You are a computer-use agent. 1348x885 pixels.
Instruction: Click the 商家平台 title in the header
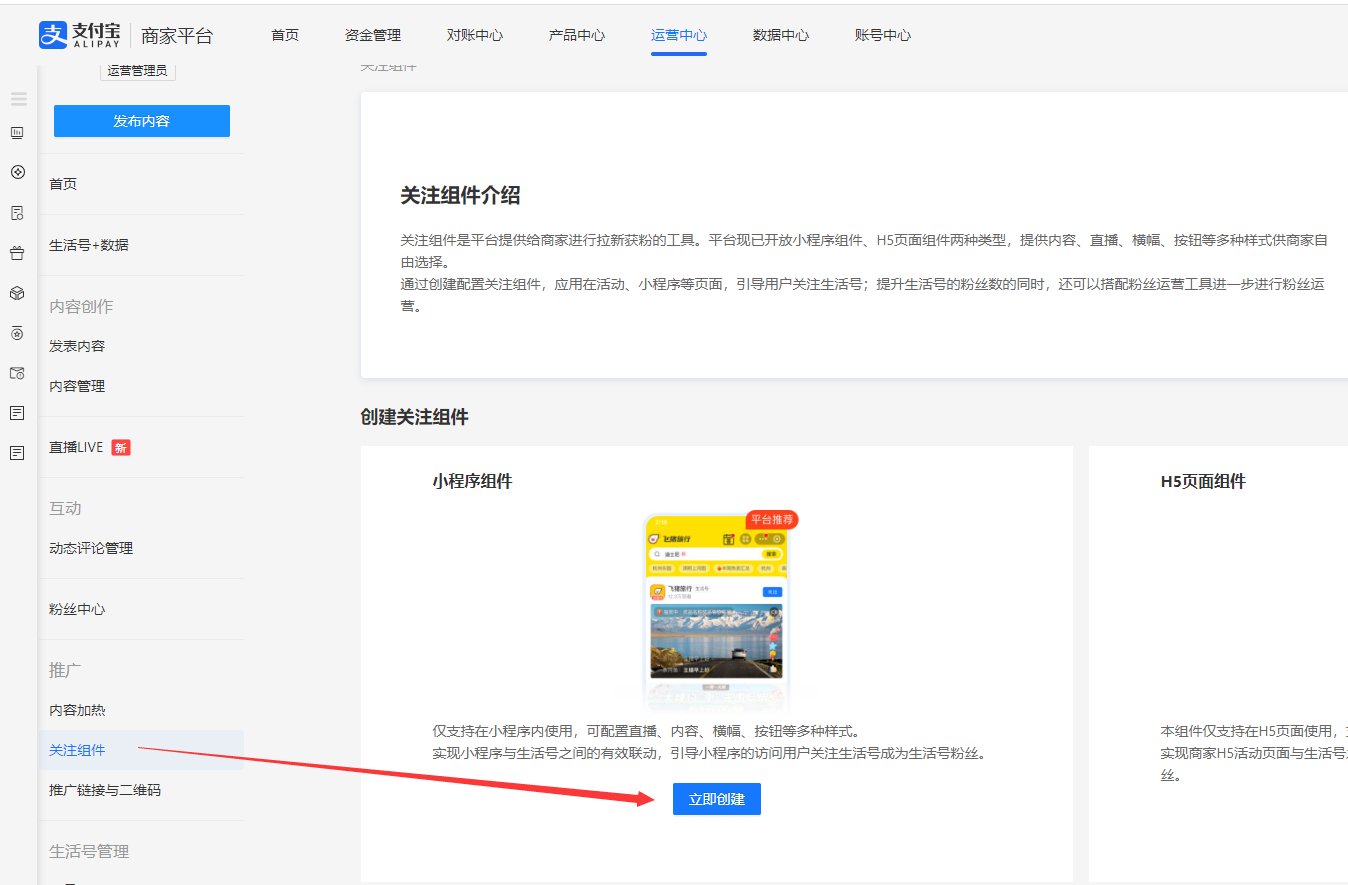(x=177, y=36)
